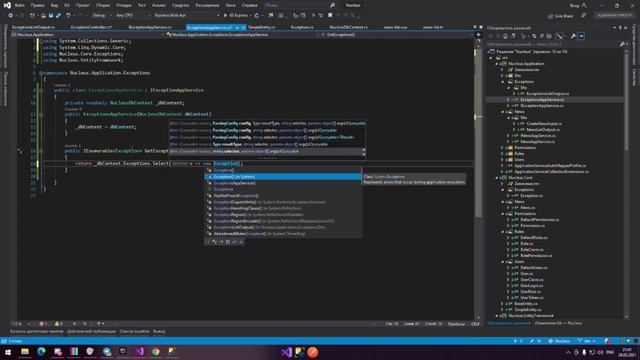640x360 pixels.
Task: Collapse the Exceptions folder in Nucleus.Application
Action: click(502, 82)
